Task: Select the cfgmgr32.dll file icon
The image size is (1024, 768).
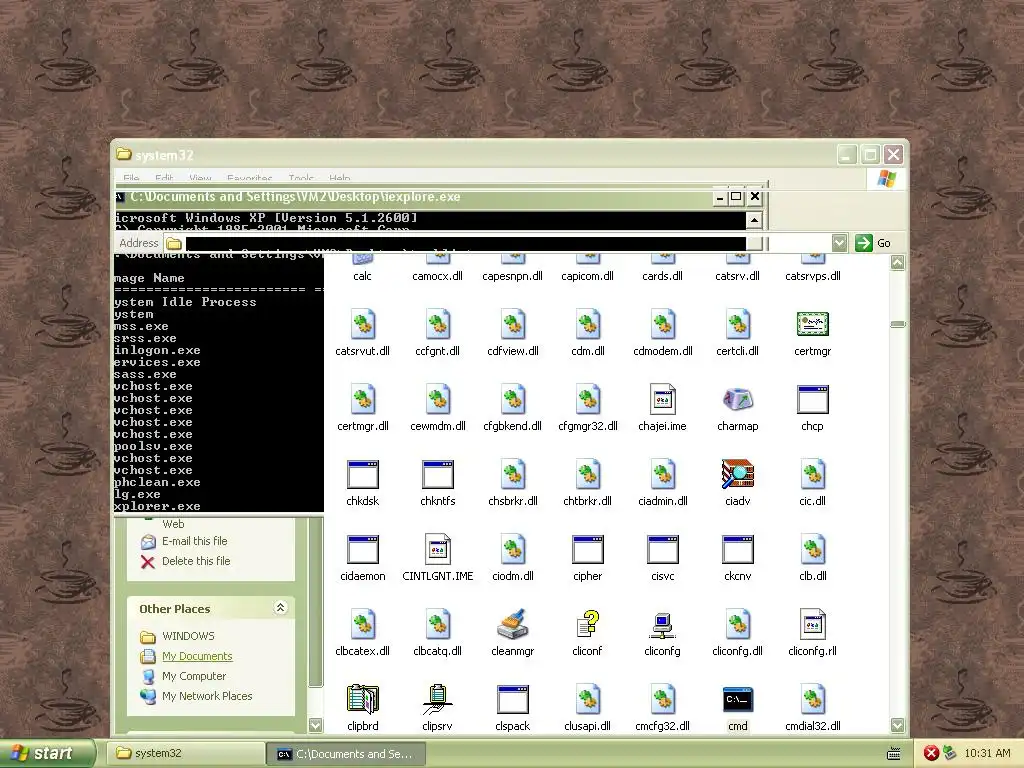Action: pyautogui.click(x=587, y=400)
